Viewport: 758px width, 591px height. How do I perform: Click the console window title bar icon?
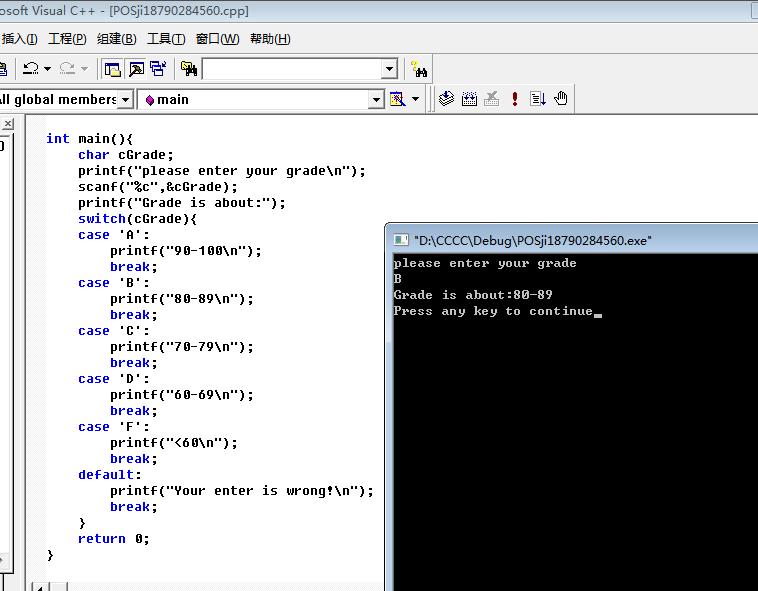pyautogui.click(x=400, y=240)
